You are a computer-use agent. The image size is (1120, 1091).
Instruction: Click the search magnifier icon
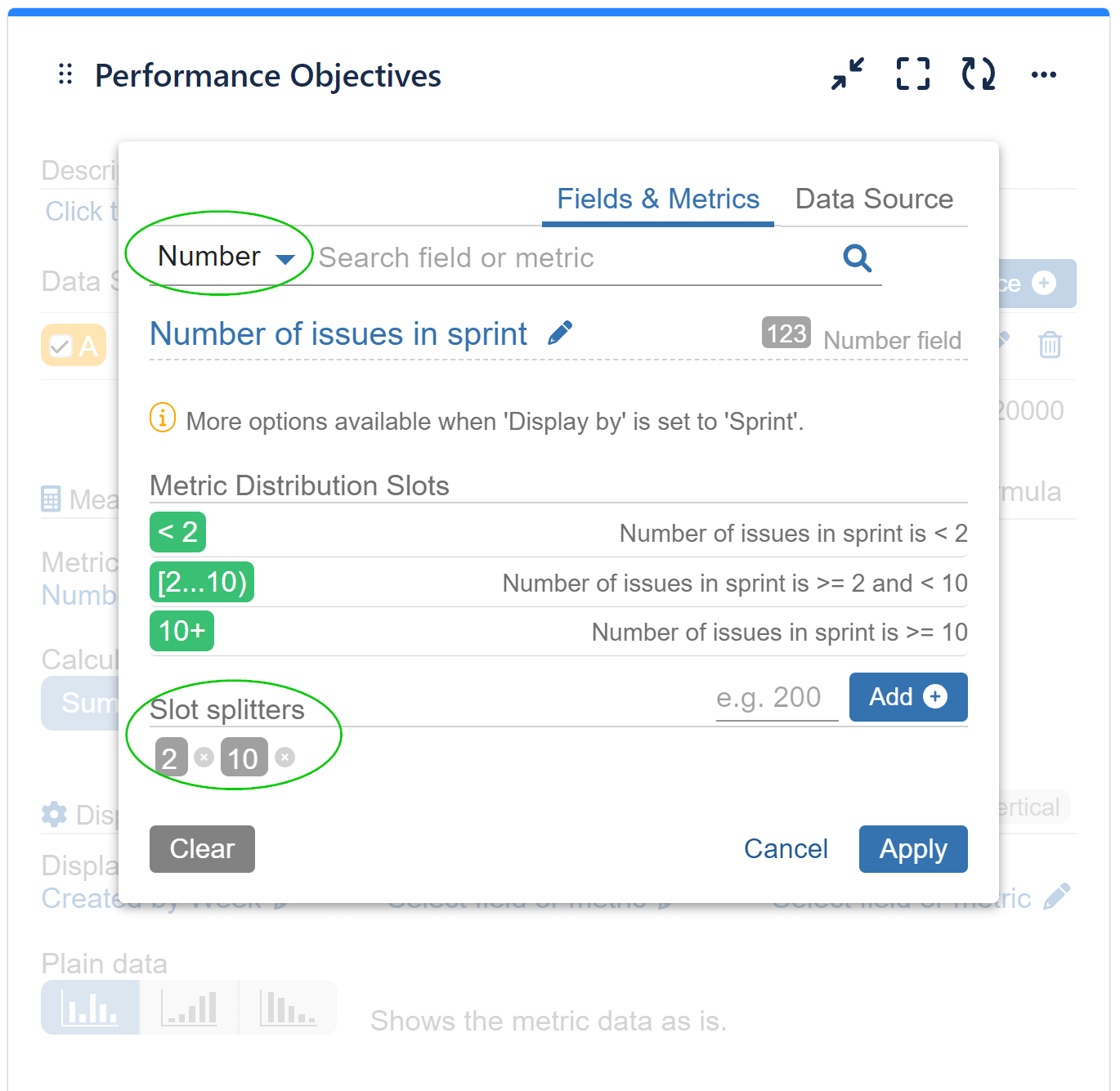click(856, 257)
